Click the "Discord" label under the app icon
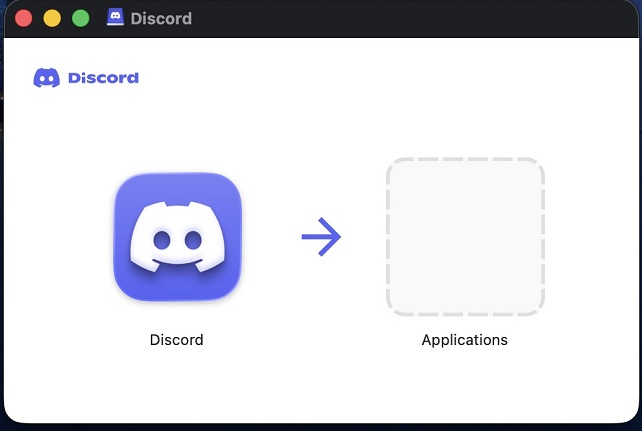This screenshot has width=642, height=431. click(176, 340)
